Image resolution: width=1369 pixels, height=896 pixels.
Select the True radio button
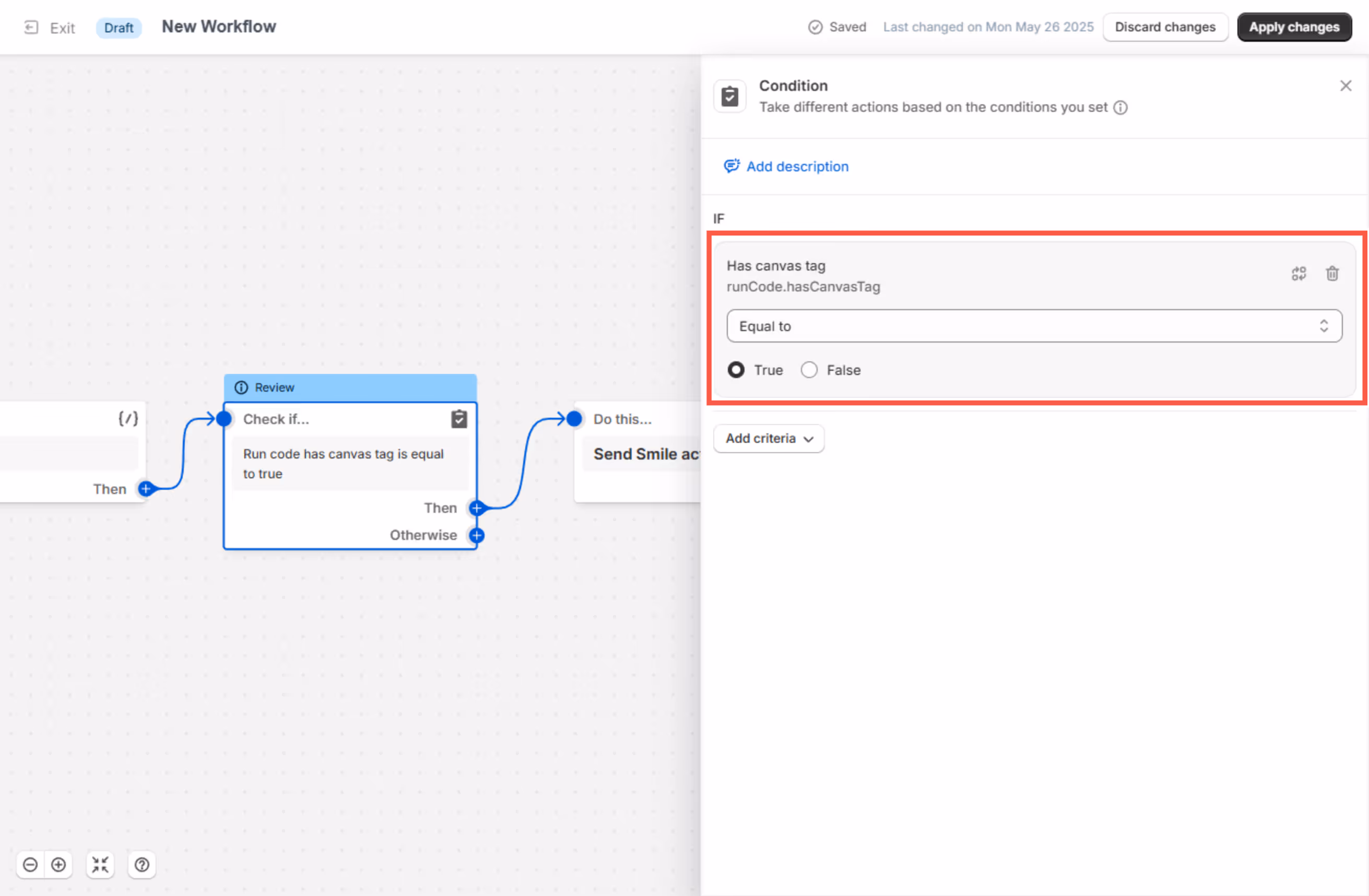(x=736, y=370)
